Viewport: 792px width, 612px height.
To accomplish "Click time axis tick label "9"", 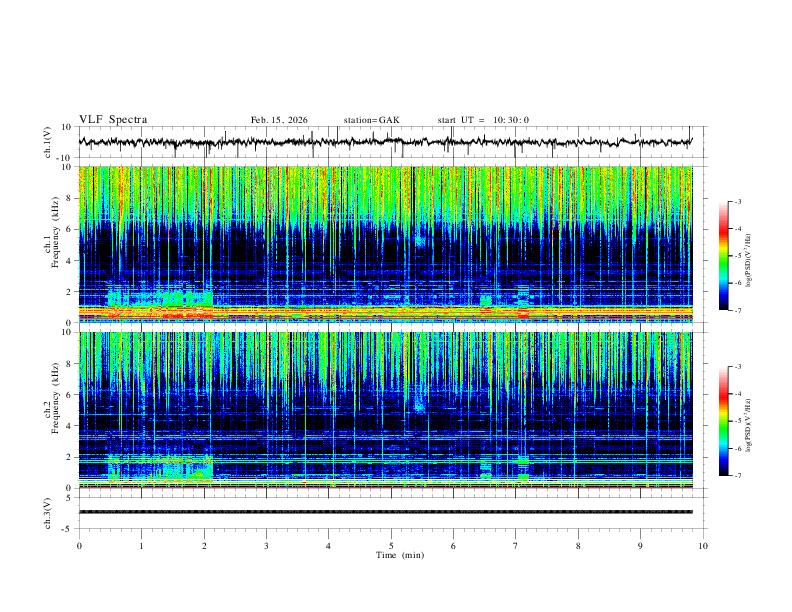I will coord(640,546).
